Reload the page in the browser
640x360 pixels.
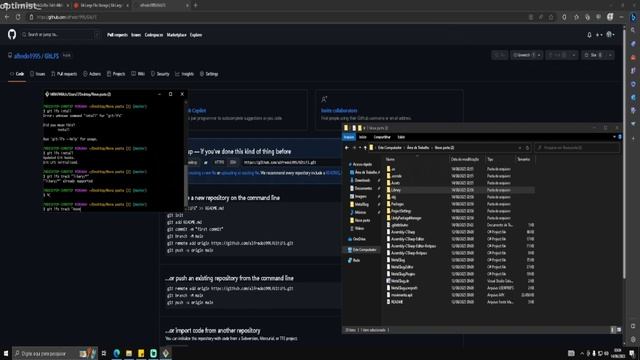[x=18, y=17]
